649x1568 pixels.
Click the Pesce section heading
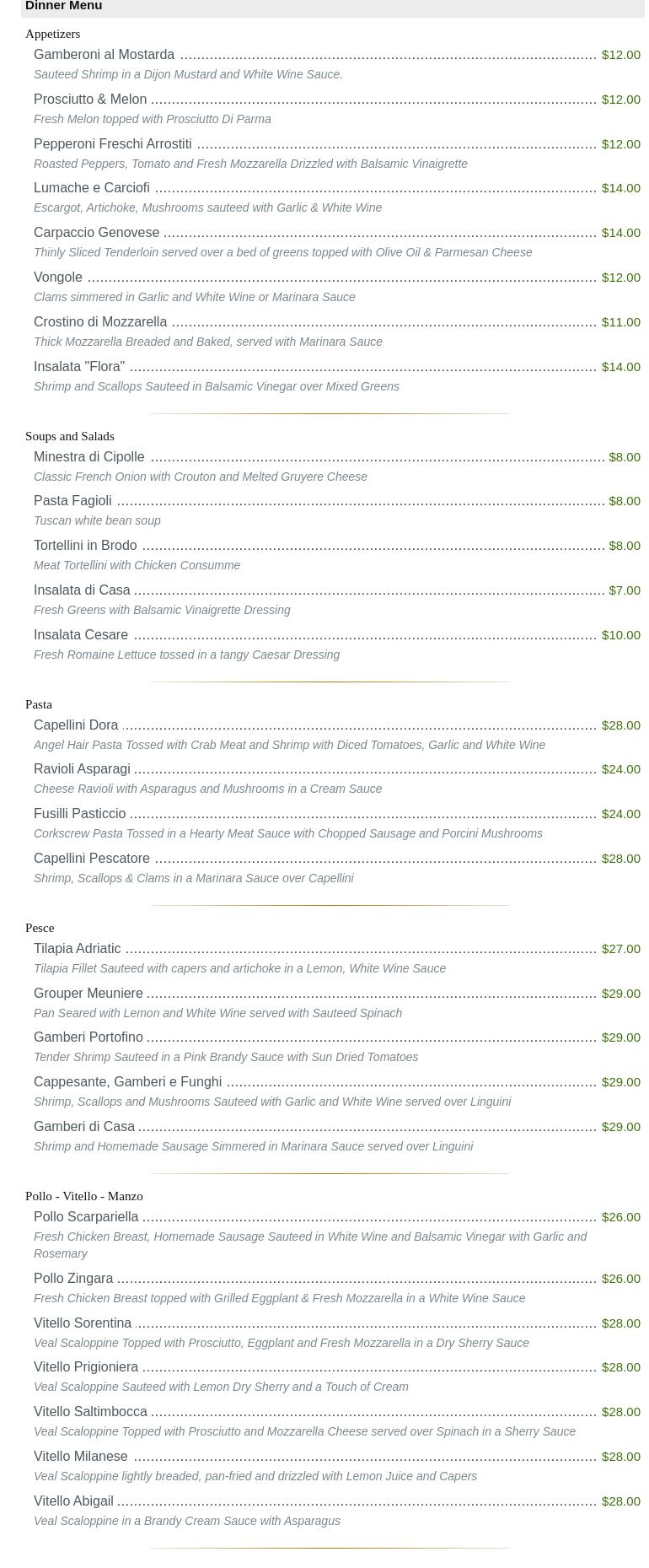click(40, 928)
